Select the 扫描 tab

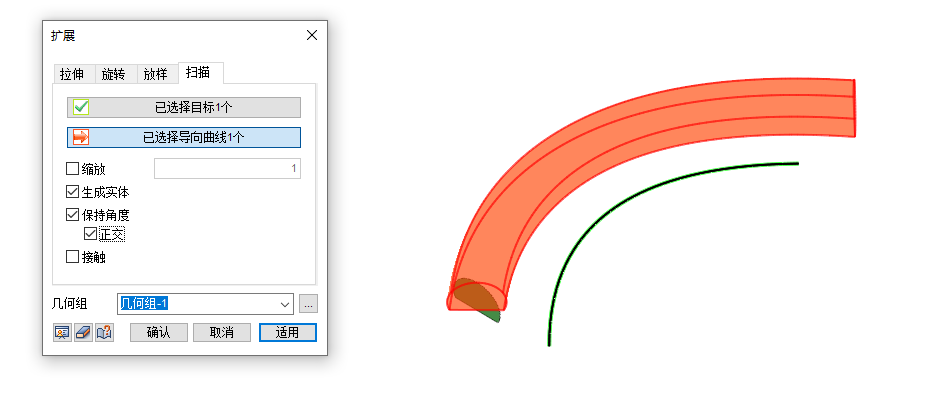point(199,72)
